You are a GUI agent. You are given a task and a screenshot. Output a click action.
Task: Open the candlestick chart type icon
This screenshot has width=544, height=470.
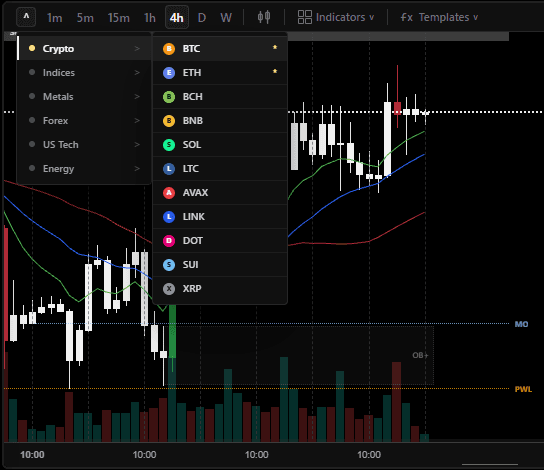pos(264,17)
